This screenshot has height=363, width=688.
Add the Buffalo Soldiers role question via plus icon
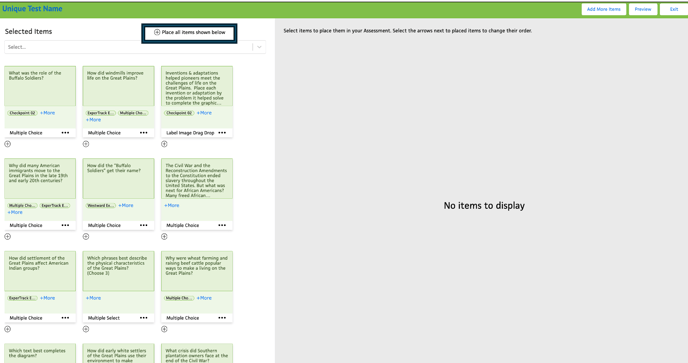[7, 144]
